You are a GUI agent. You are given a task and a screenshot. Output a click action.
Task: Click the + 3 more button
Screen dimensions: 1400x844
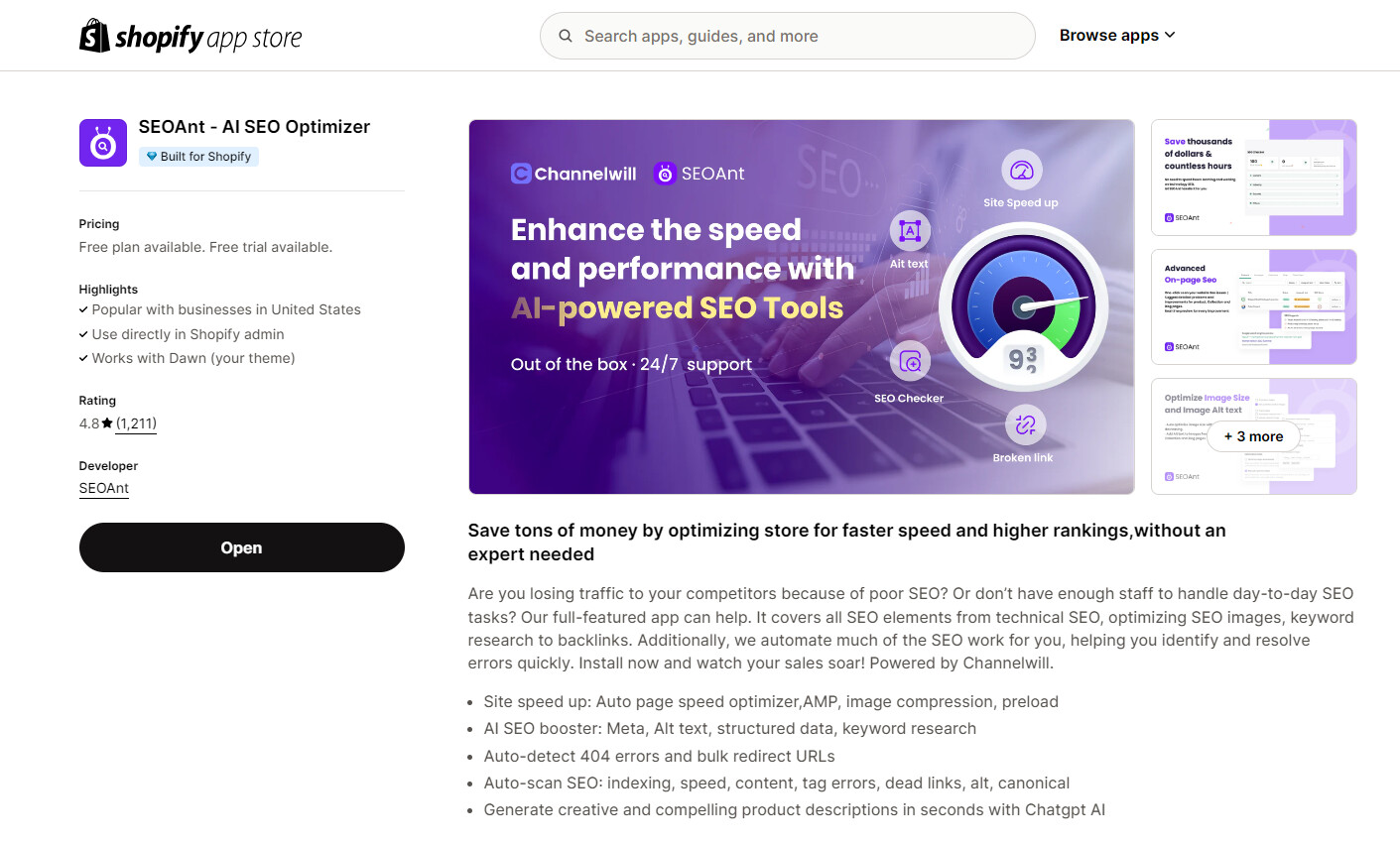pos(1253,436)
